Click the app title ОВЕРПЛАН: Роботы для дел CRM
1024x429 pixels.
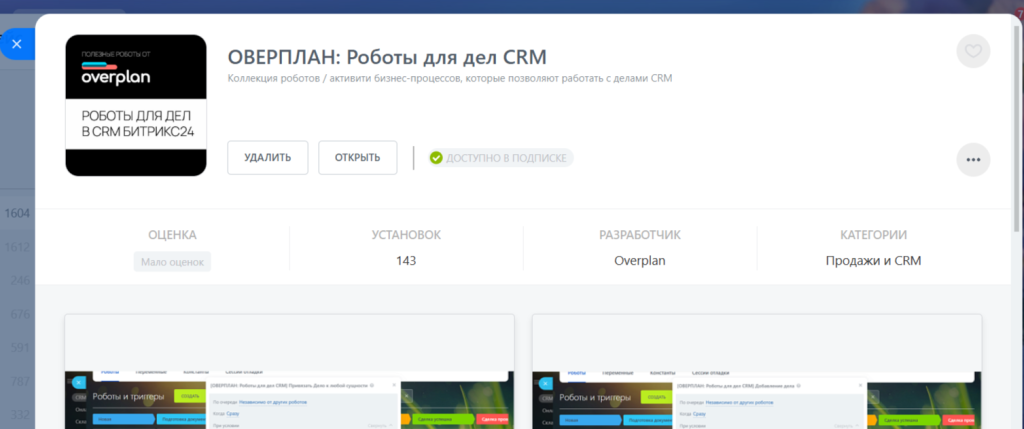[x=388, y=56]
